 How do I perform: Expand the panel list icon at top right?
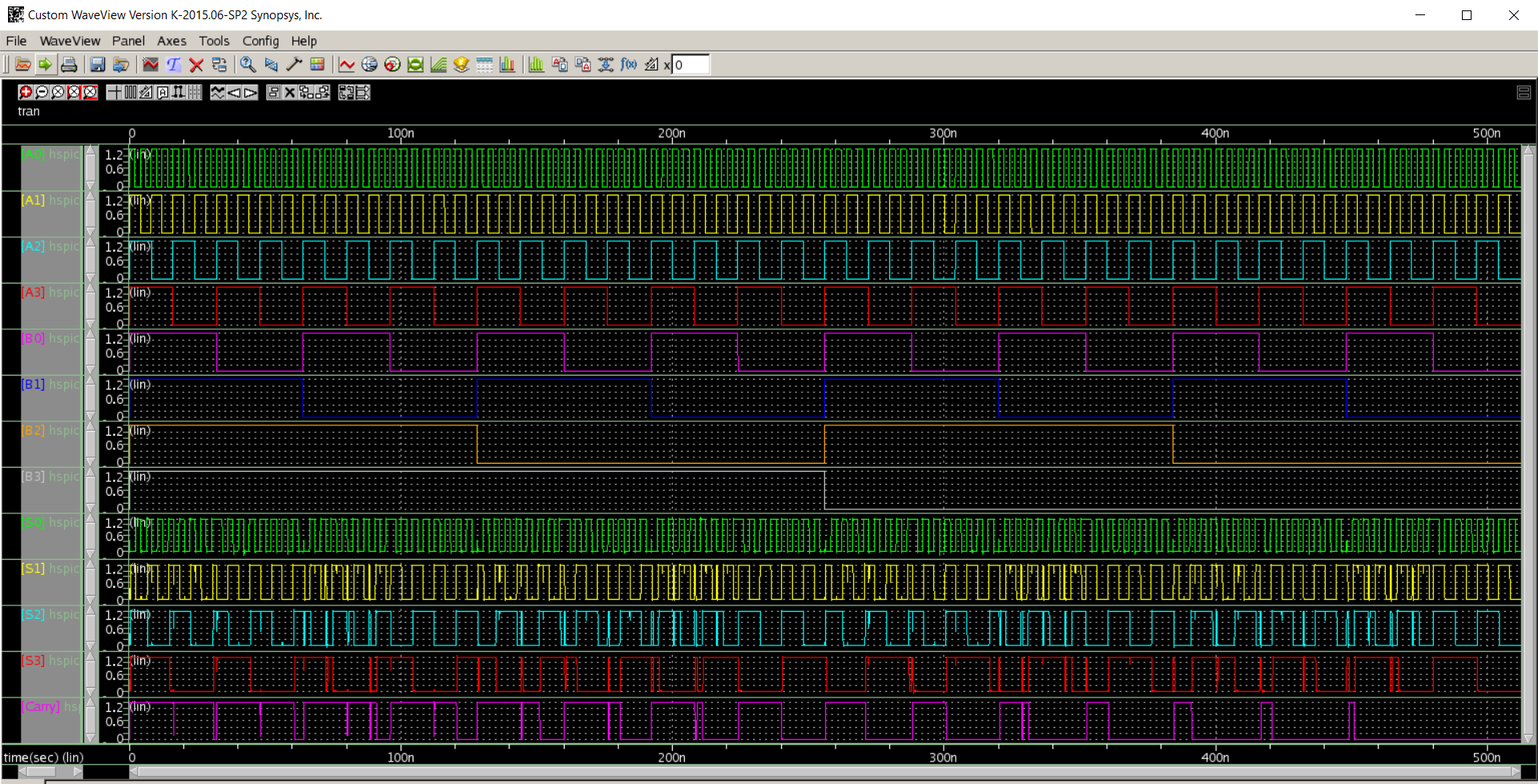[x=1523, y=92]
